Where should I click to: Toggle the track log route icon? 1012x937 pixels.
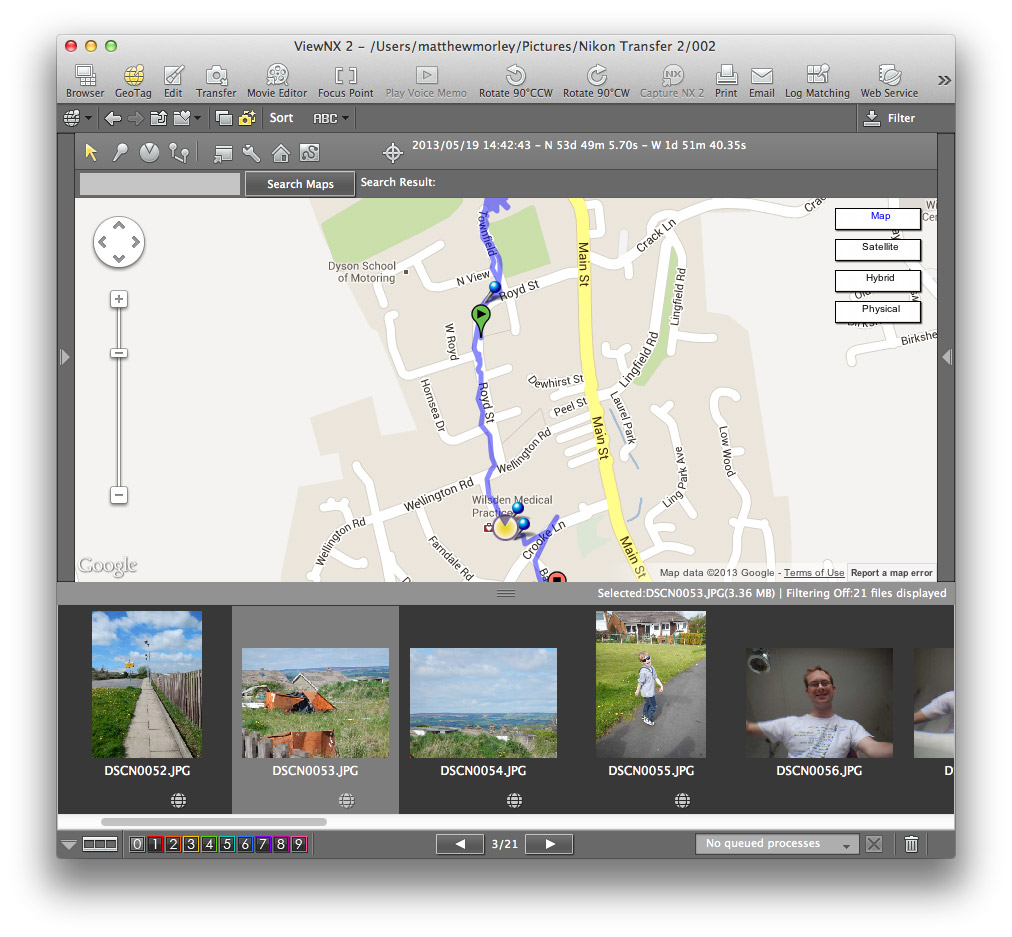pyautogui.click(x=310, y=154)
